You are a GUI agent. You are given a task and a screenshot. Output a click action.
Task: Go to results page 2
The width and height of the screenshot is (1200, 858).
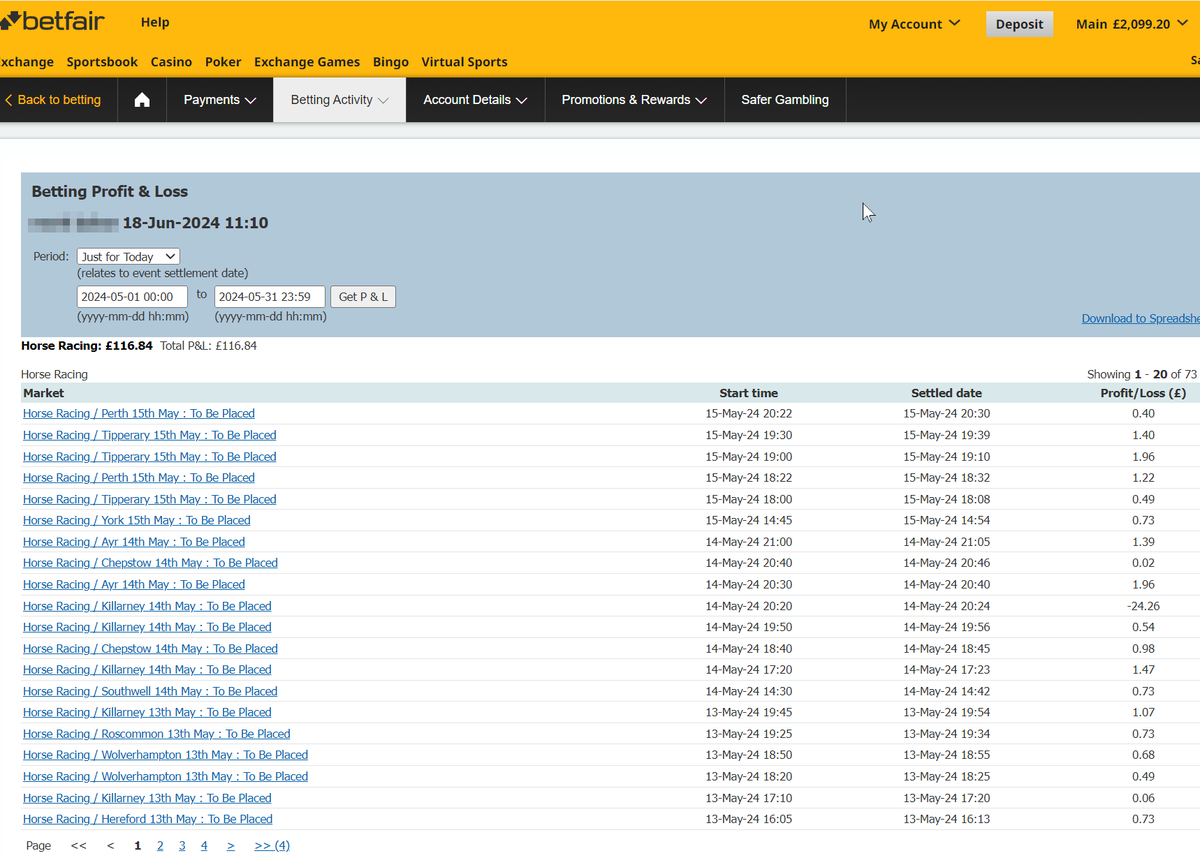160,846
